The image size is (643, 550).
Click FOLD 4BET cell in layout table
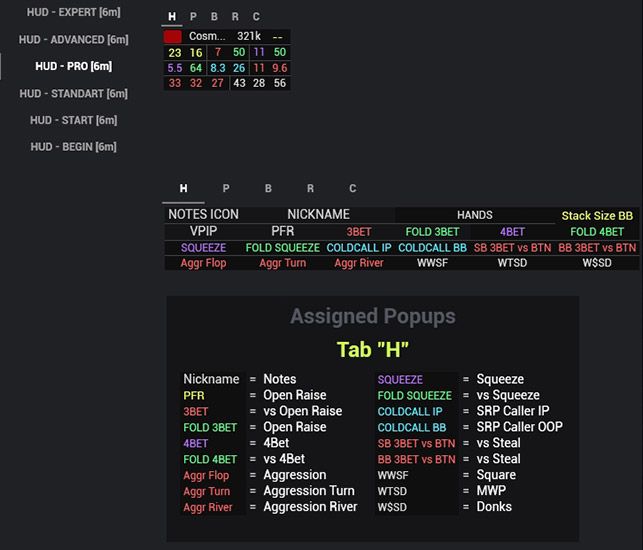point(597,232)
